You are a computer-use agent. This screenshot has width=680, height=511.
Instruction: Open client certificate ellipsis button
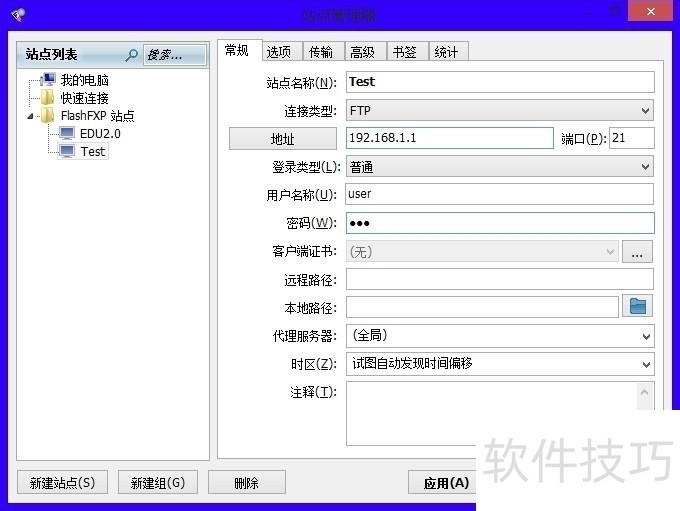[637, 252]
